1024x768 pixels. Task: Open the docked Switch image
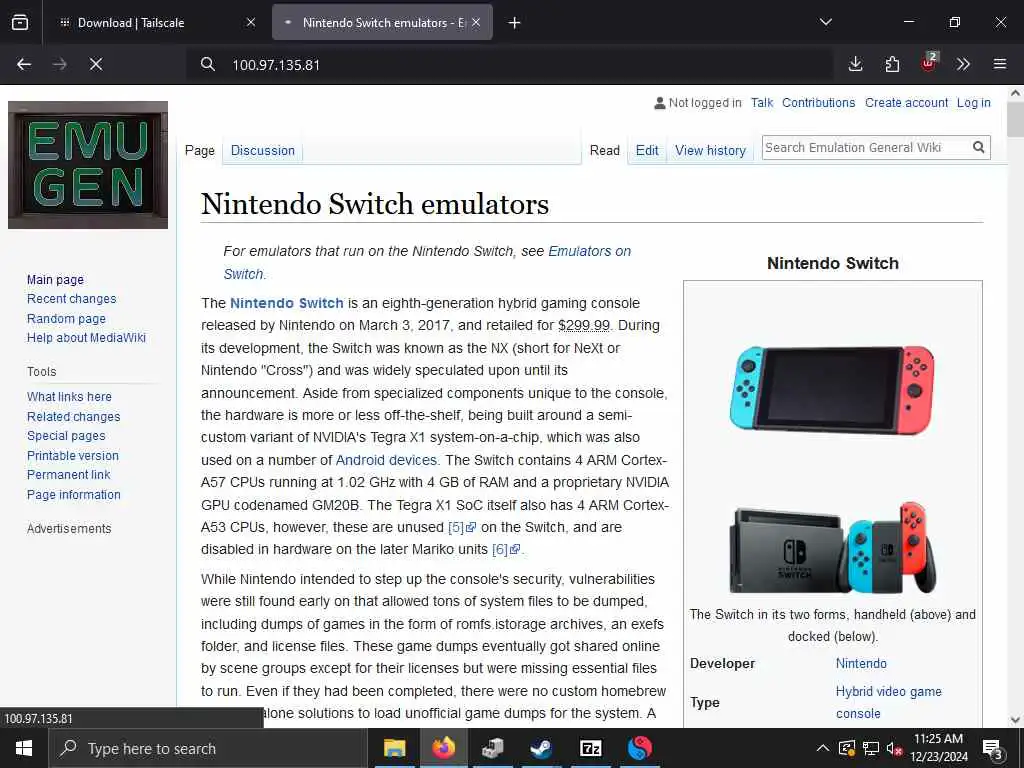click(x=833, y=547)
